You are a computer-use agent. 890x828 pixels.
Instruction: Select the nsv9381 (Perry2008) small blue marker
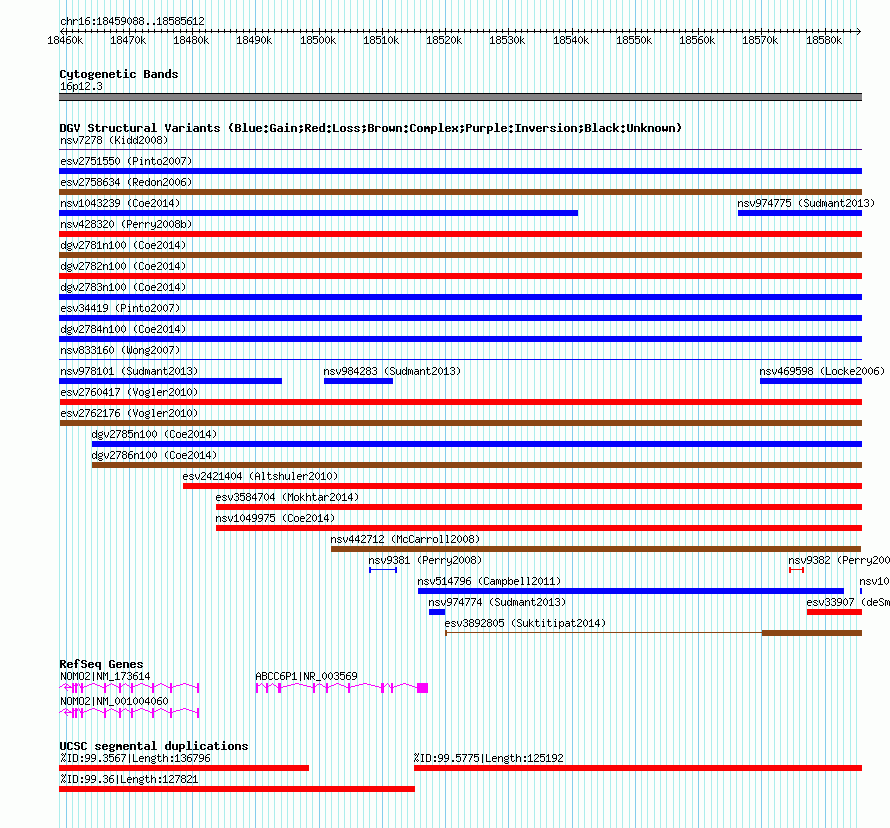(x=383, y=570)
